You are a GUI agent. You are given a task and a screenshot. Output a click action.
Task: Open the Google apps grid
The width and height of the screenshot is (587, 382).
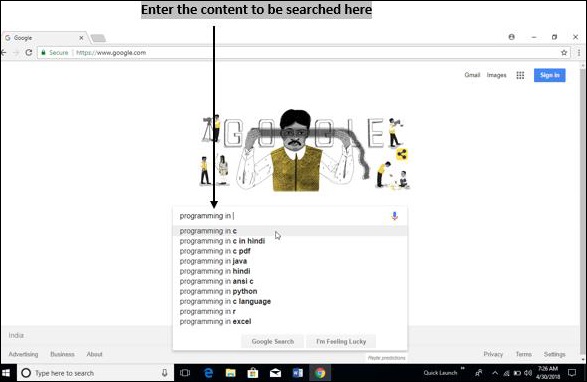[520, 75]
